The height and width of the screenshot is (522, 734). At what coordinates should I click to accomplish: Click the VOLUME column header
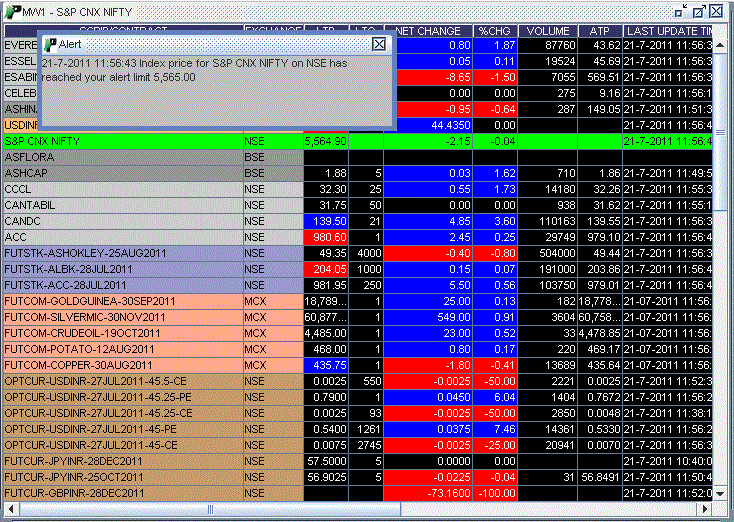pyautogui.click(x=548, y=32)
